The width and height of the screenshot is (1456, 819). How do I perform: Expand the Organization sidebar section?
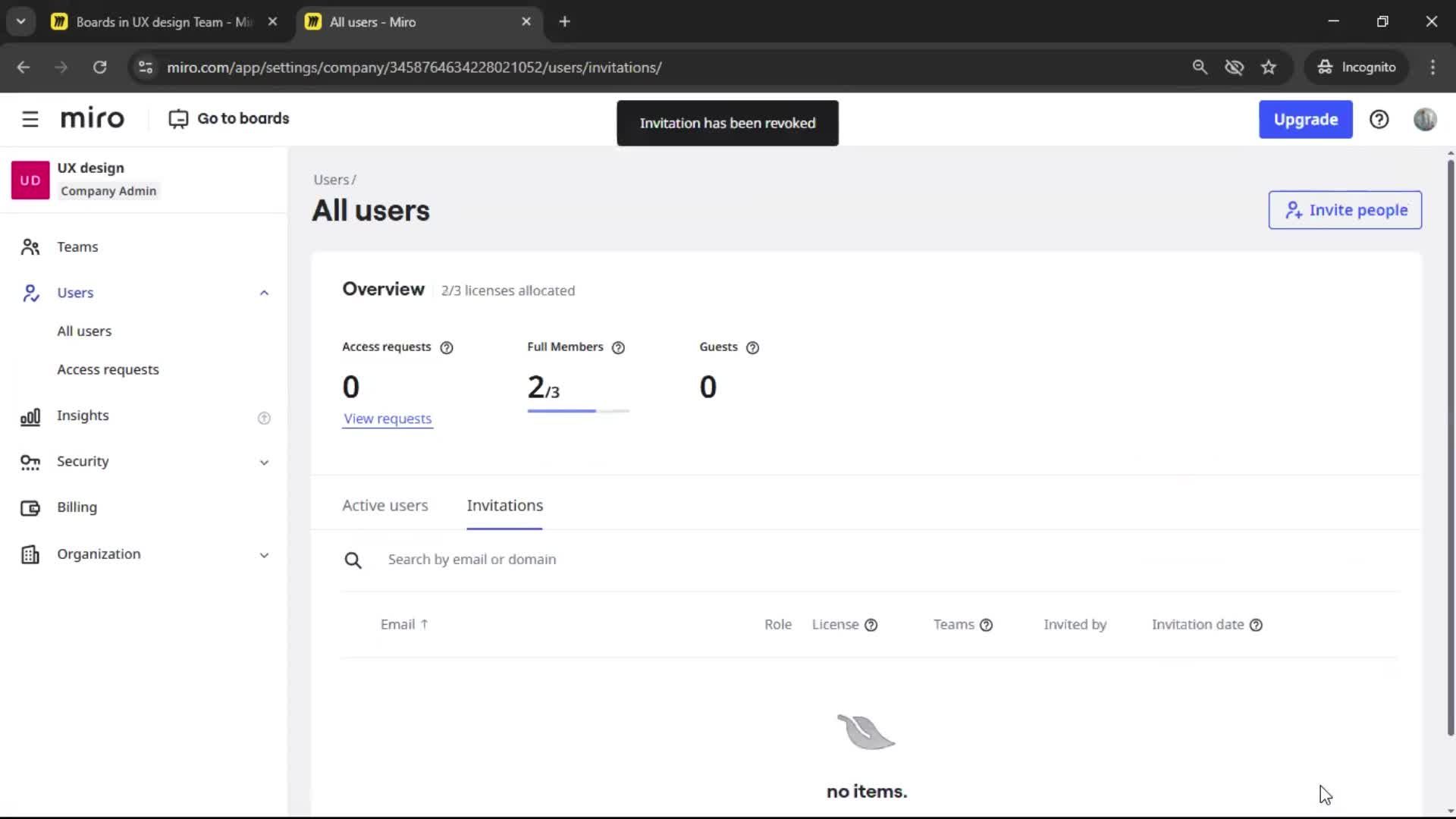coord(264,555)
